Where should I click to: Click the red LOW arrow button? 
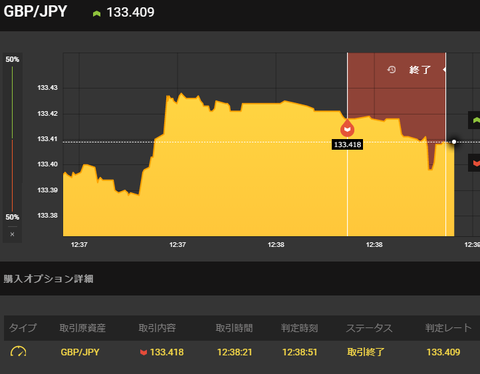pos(475,163)
